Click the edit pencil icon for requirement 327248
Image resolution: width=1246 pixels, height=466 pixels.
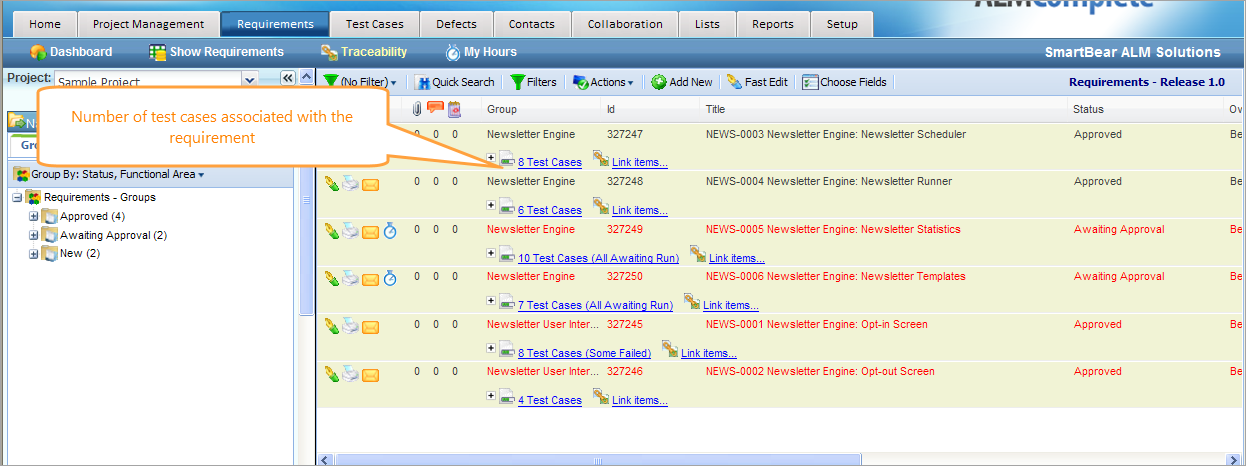point(332,182)
